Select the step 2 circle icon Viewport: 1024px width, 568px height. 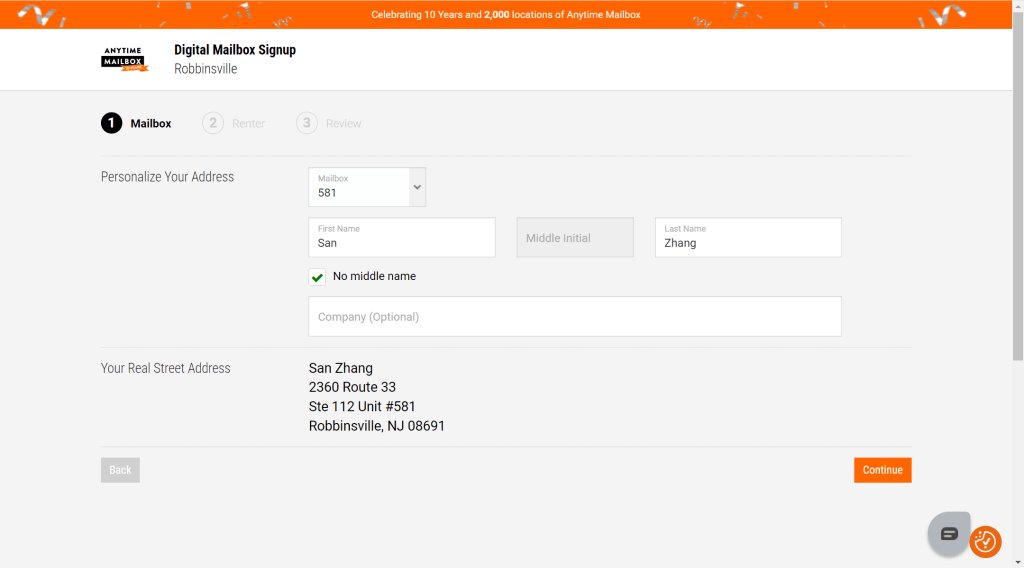pos(213,123)
